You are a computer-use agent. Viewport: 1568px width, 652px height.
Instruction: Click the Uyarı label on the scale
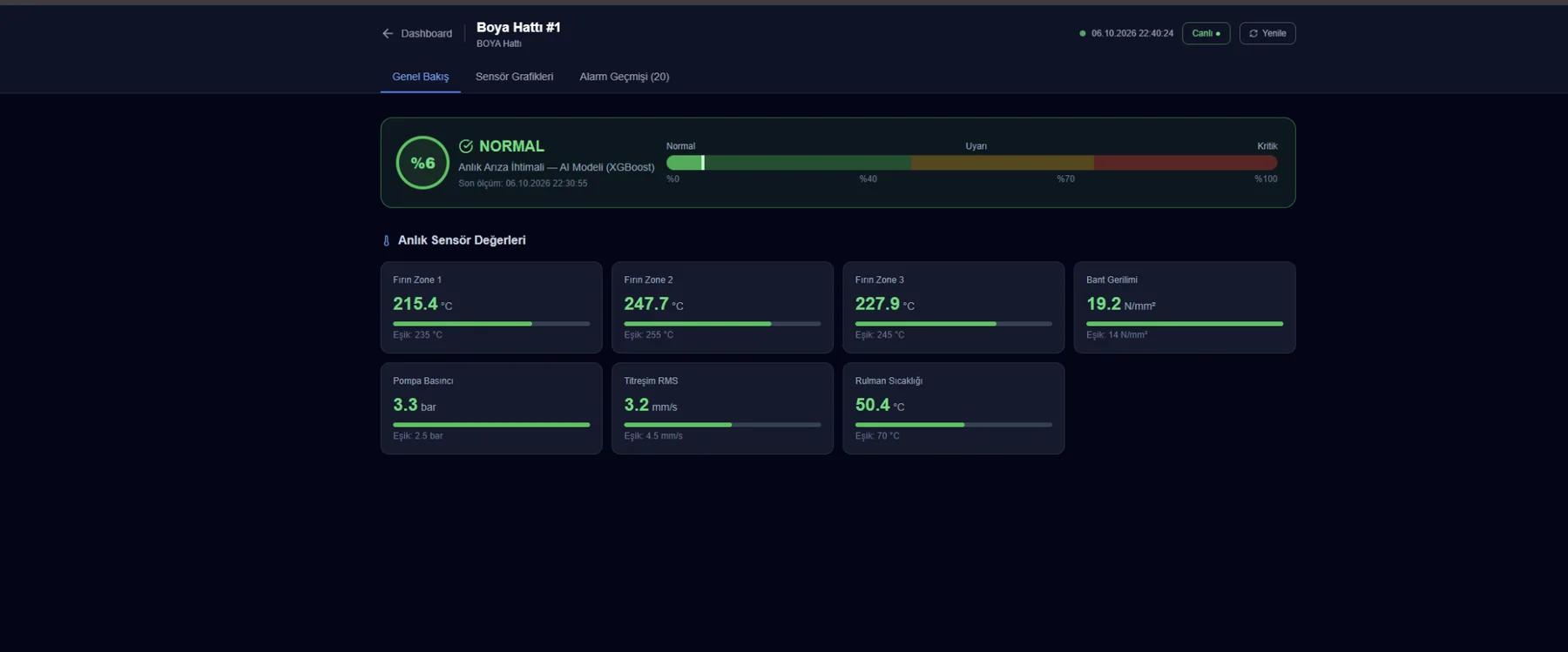tap(976, 146)
